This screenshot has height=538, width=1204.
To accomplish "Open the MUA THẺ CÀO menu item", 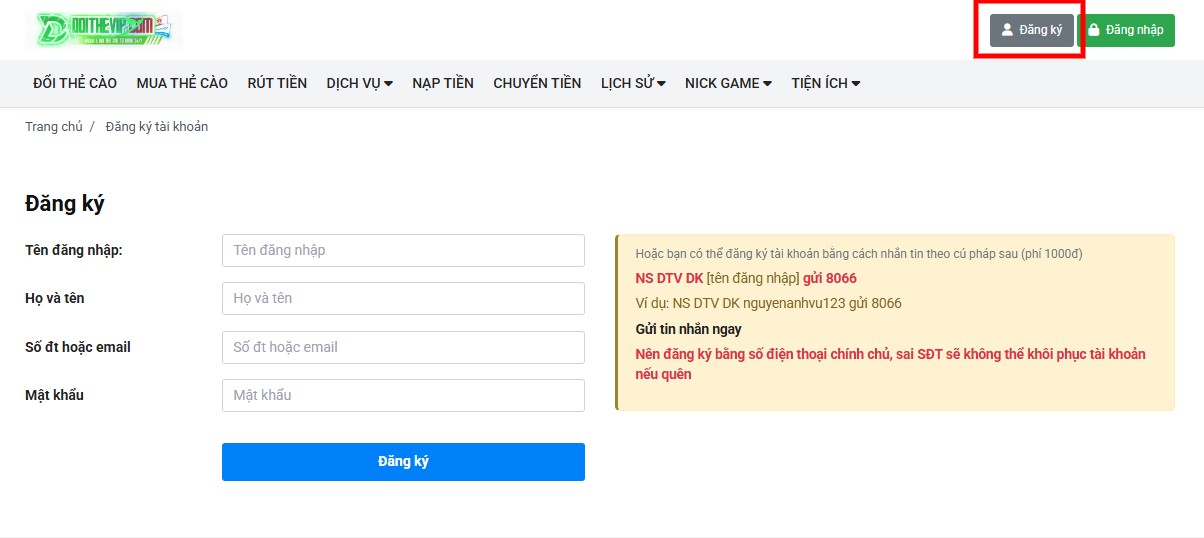I will 182,83.
